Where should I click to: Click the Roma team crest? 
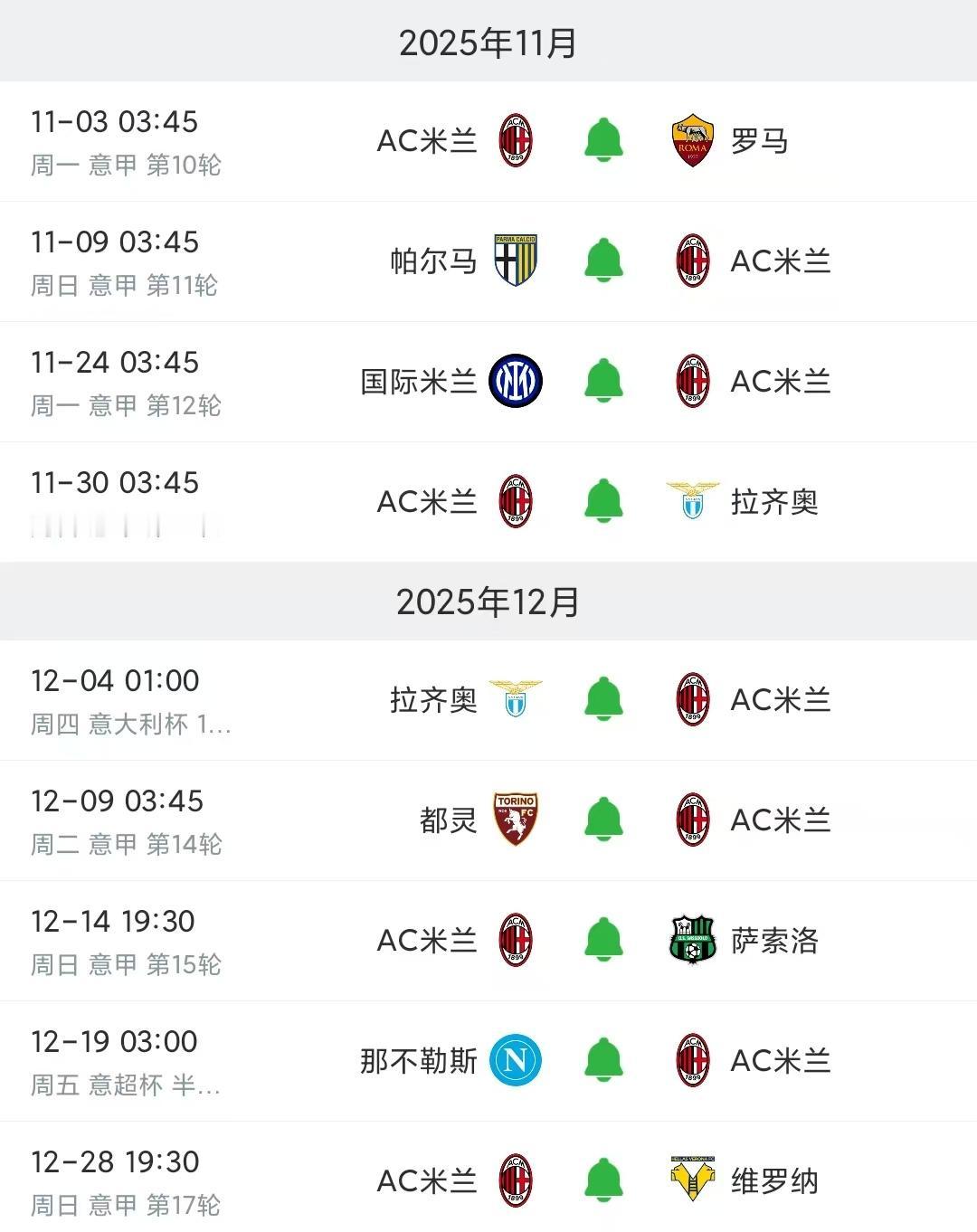tap(692, 141)
